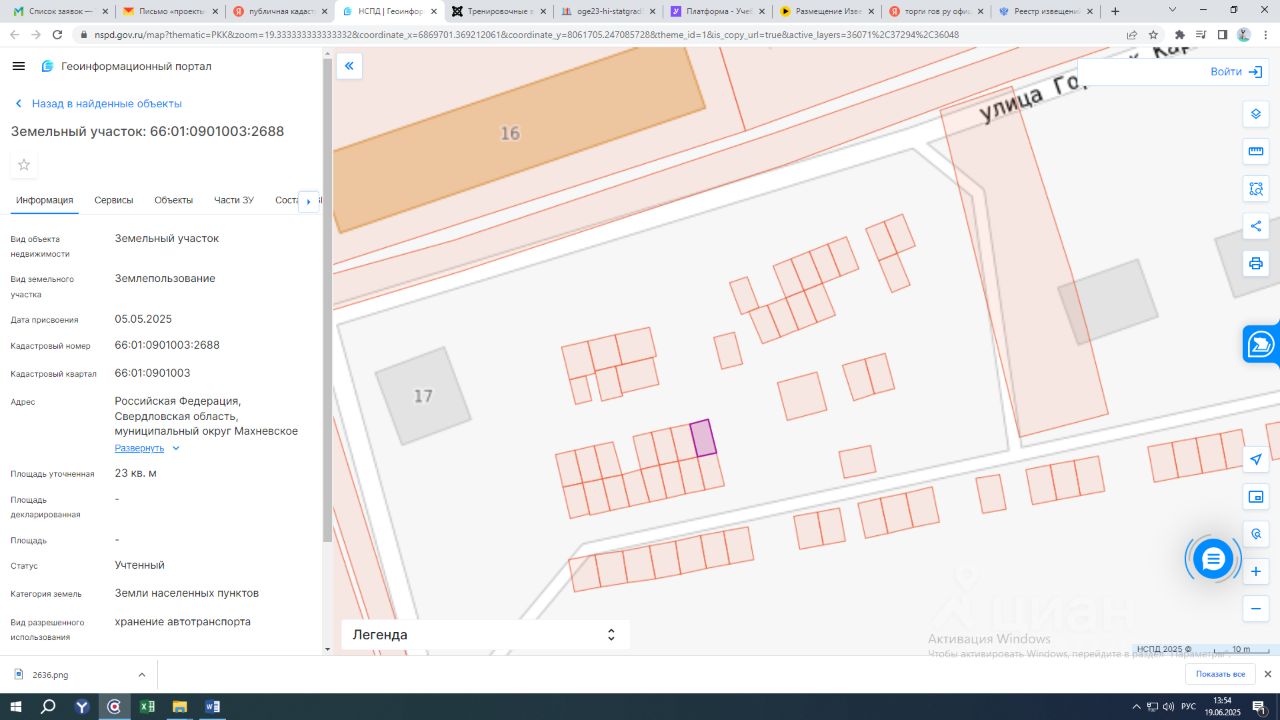This screenshot has width=1280, height=720.
Task: Open the hamburger menu of the Геоинформационный портал
Action: 18,66
